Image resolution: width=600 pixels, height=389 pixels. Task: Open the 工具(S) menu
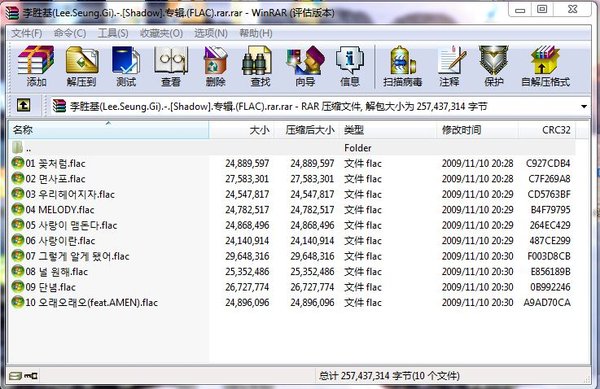point(113,33)
